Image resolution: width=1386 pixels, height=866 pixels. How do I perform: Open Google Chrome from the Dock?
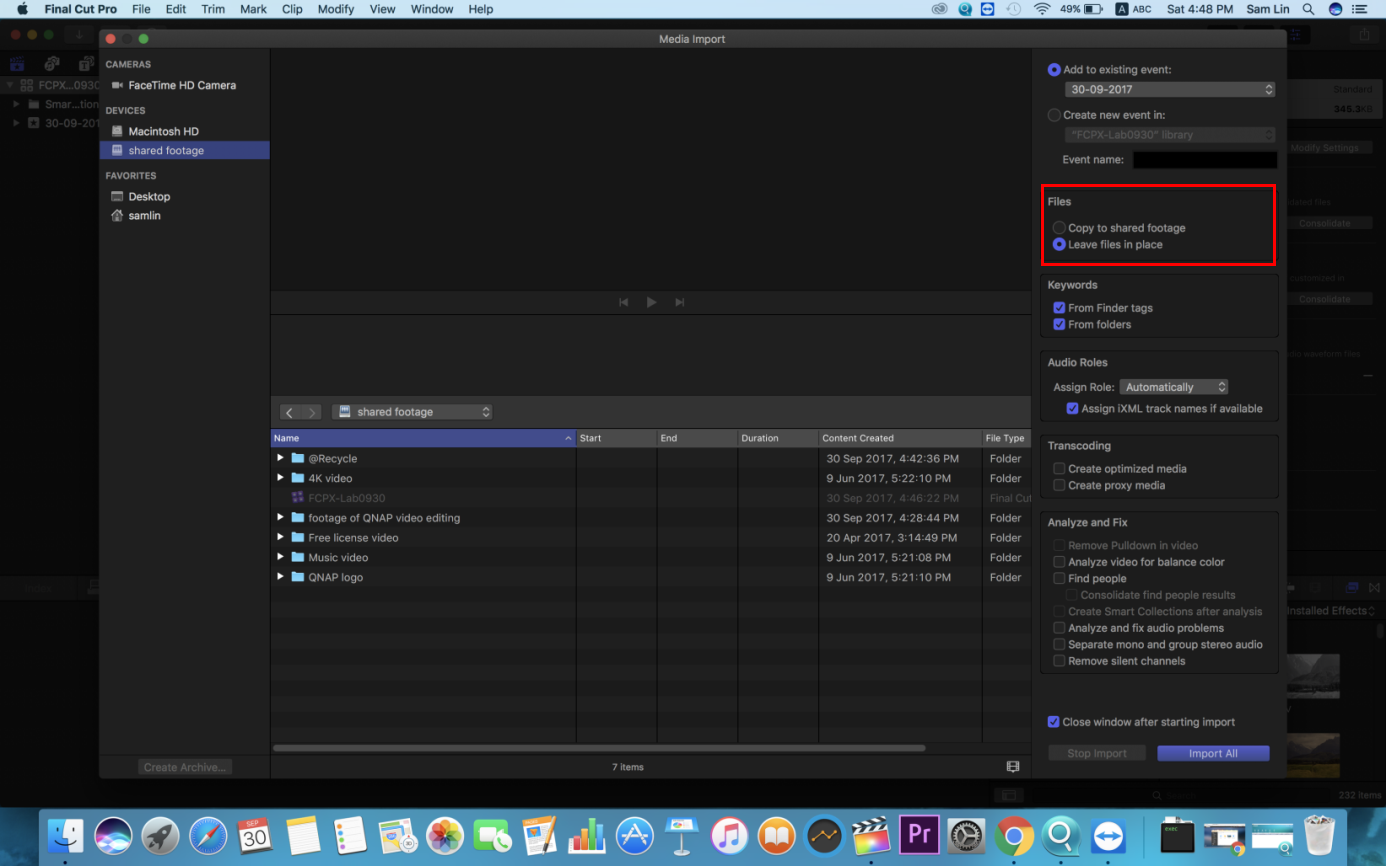(1013, 835)
